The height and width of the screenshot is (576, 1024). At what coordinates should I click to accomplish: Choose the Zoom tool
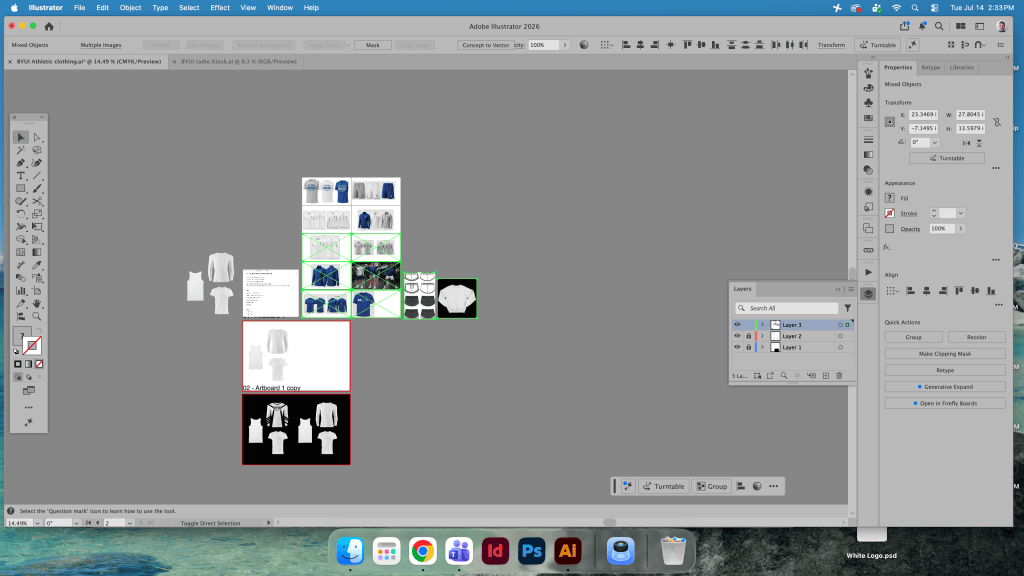click(37, 316)
